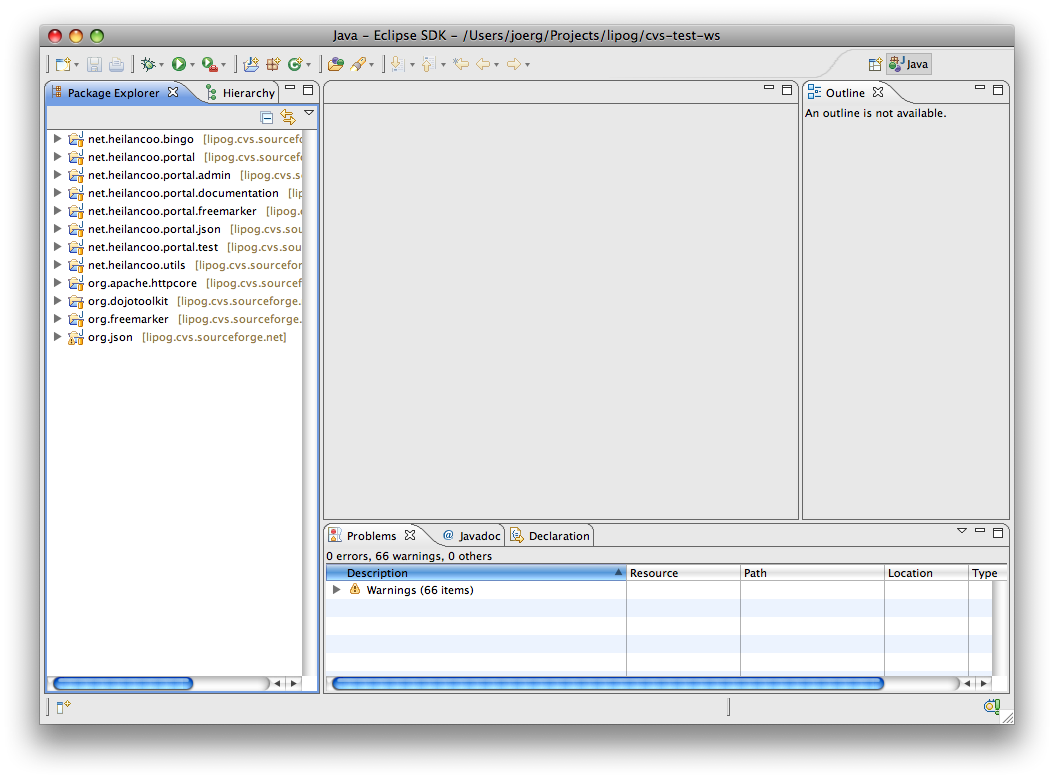
Task: Click the New Java Class icon
Action: pyautogui.click(x=294, y=64)
